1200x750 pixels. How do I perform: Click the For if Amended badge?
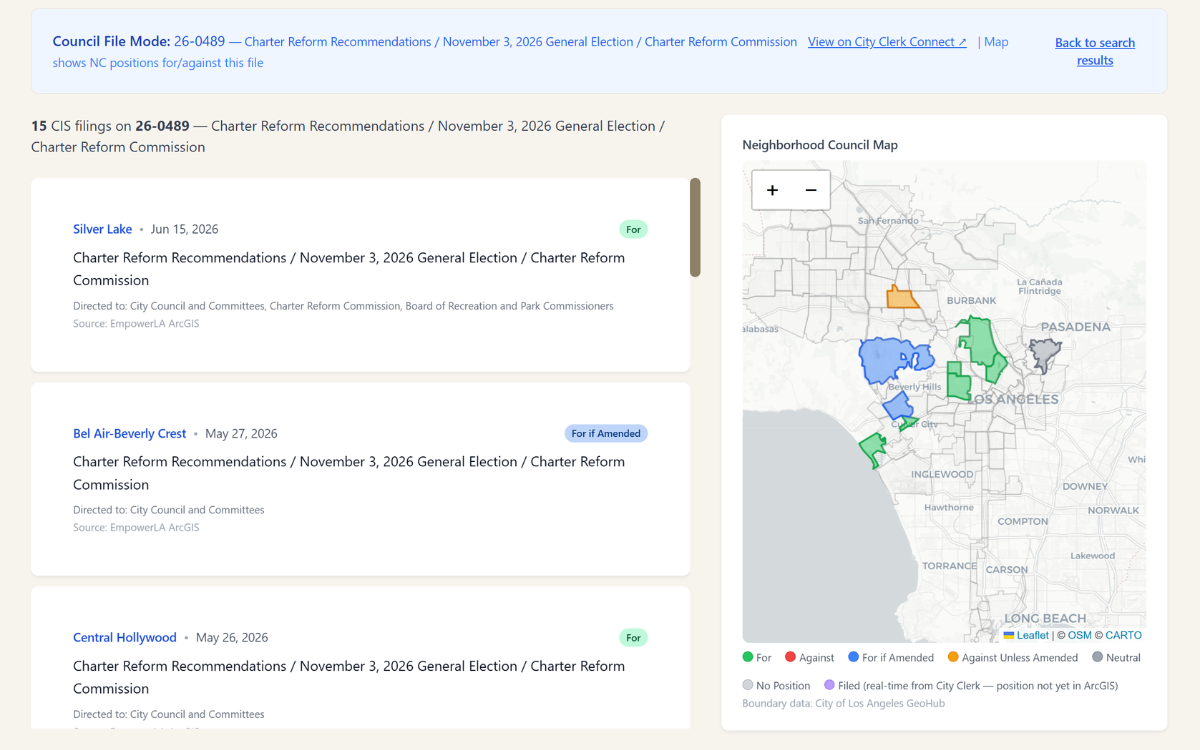(606, 434)
